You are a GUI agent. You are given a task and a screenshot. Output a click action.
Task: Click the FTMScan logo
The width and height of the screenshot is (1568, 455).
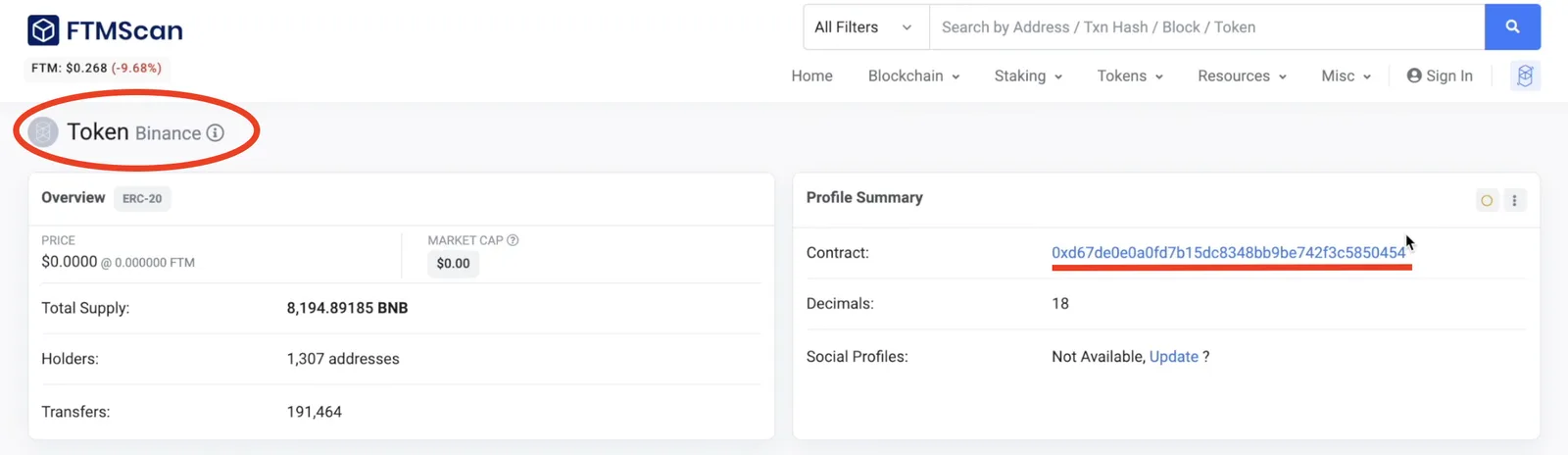click(x=105, y=30)
